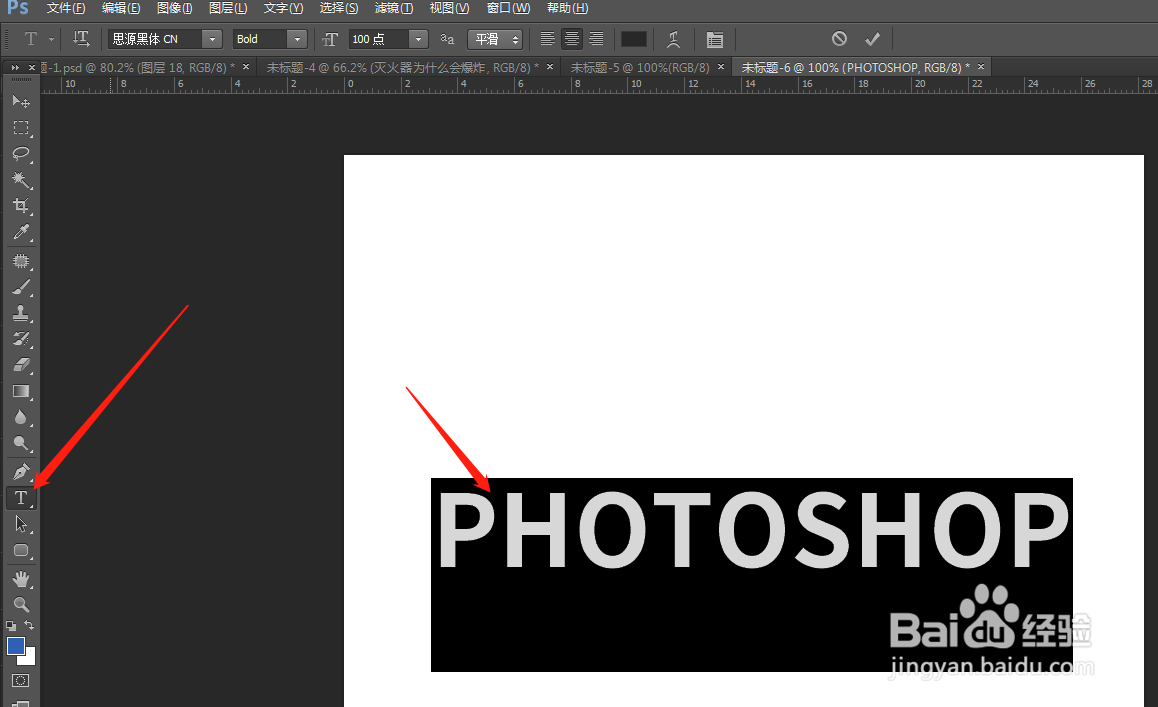Screen dimensions: 1158x707
Task: Select the Rectangular Marquee tool
Action: click(x=21, y=127)
